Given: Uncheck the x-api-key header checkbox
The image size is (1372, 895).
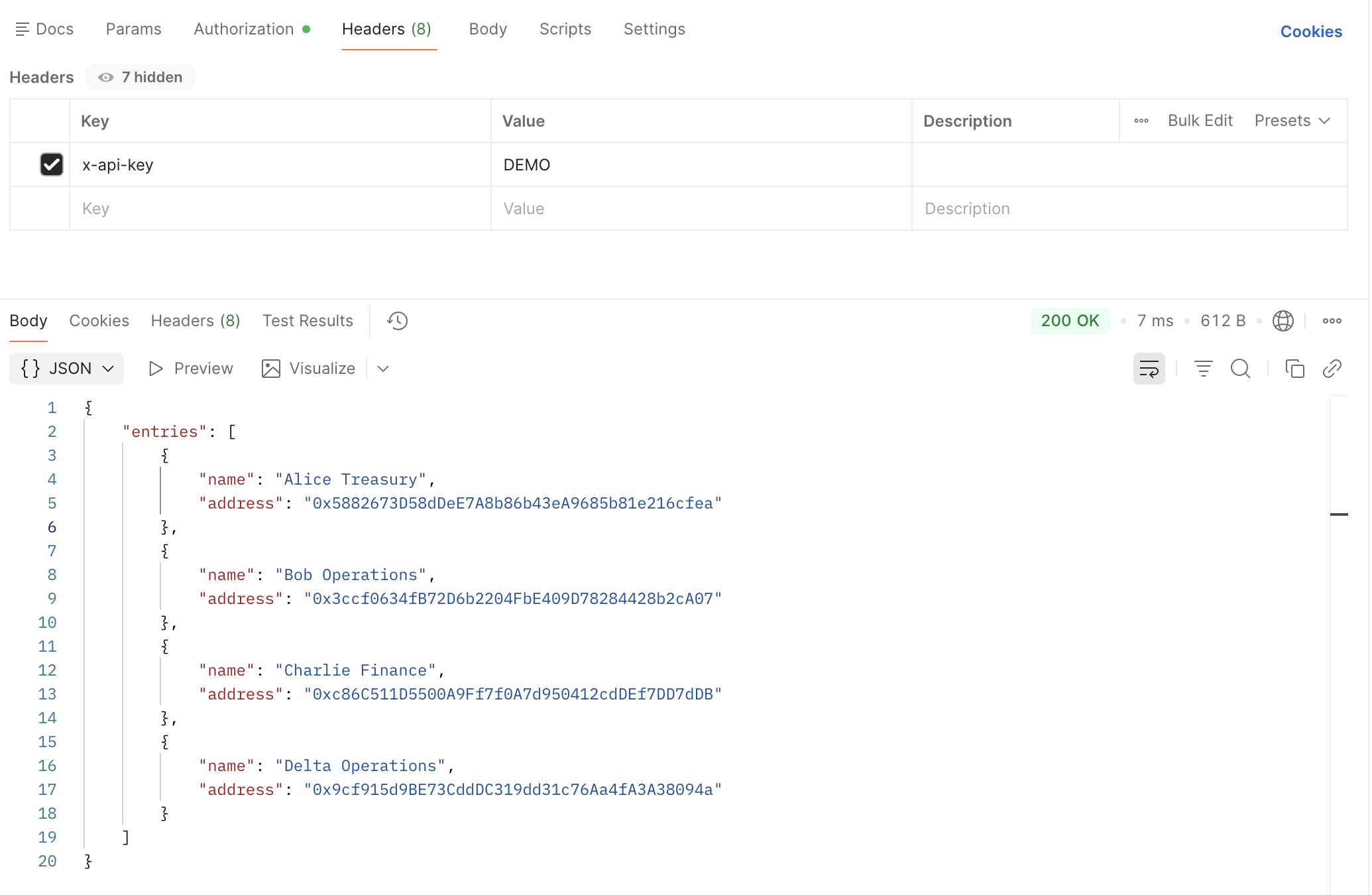Looking at the screenshot, I should [x=52, y=164].
